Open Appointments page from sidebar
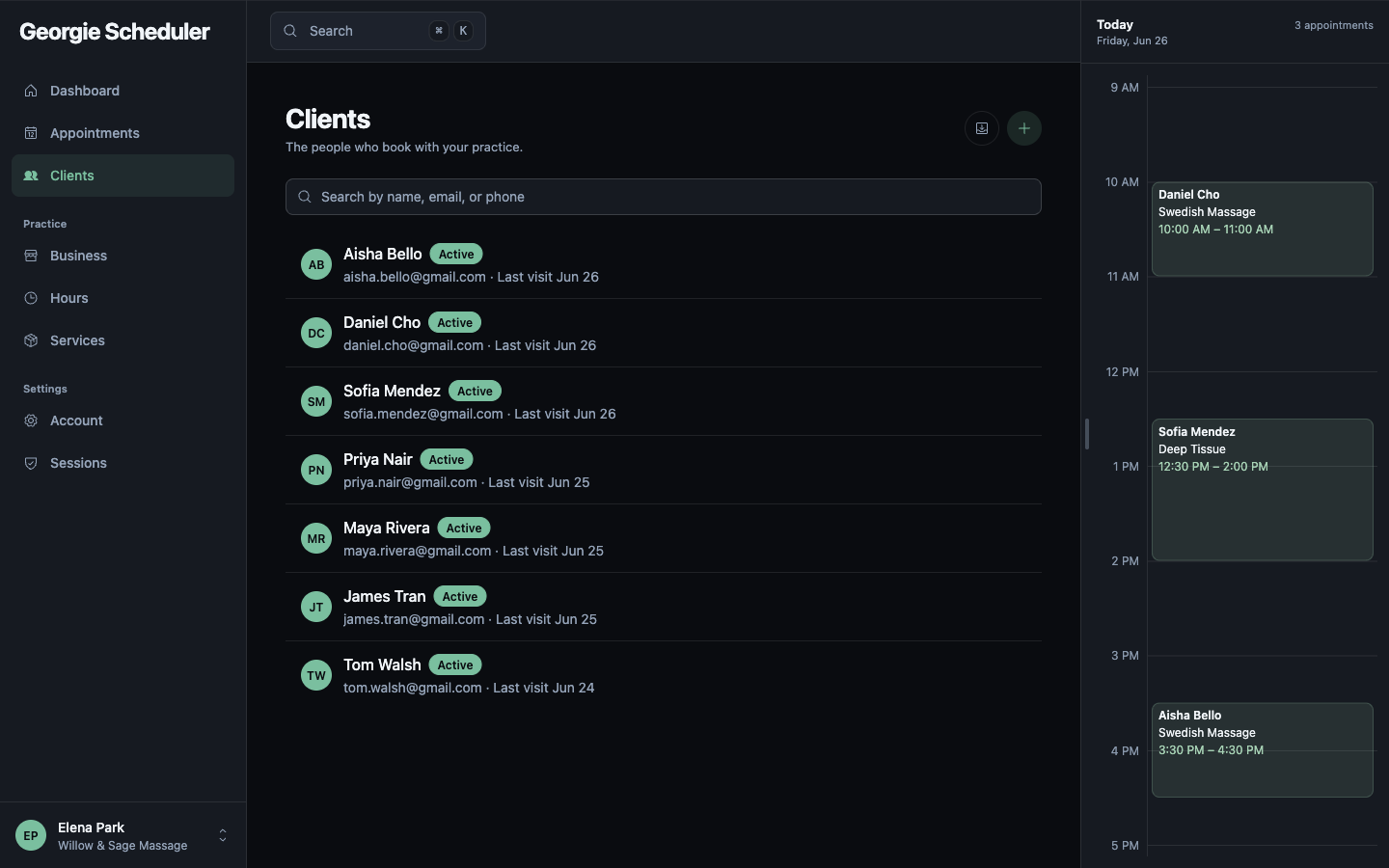 pos(123,133)
